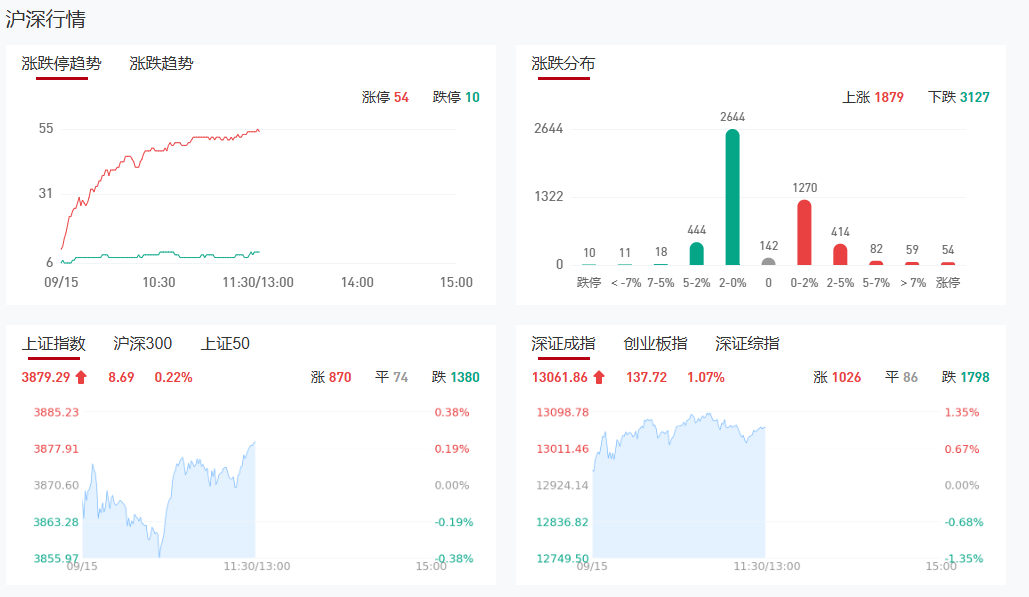Click the 深证成指 tab
This screenshot has width=1029, height=597.
click(x=563, y=344)
